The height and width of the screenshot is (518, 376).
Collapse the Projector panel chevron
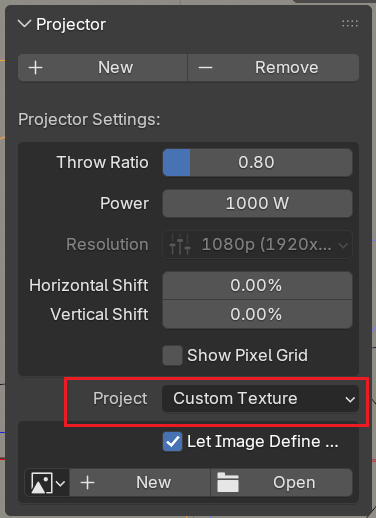coord(24,24)
